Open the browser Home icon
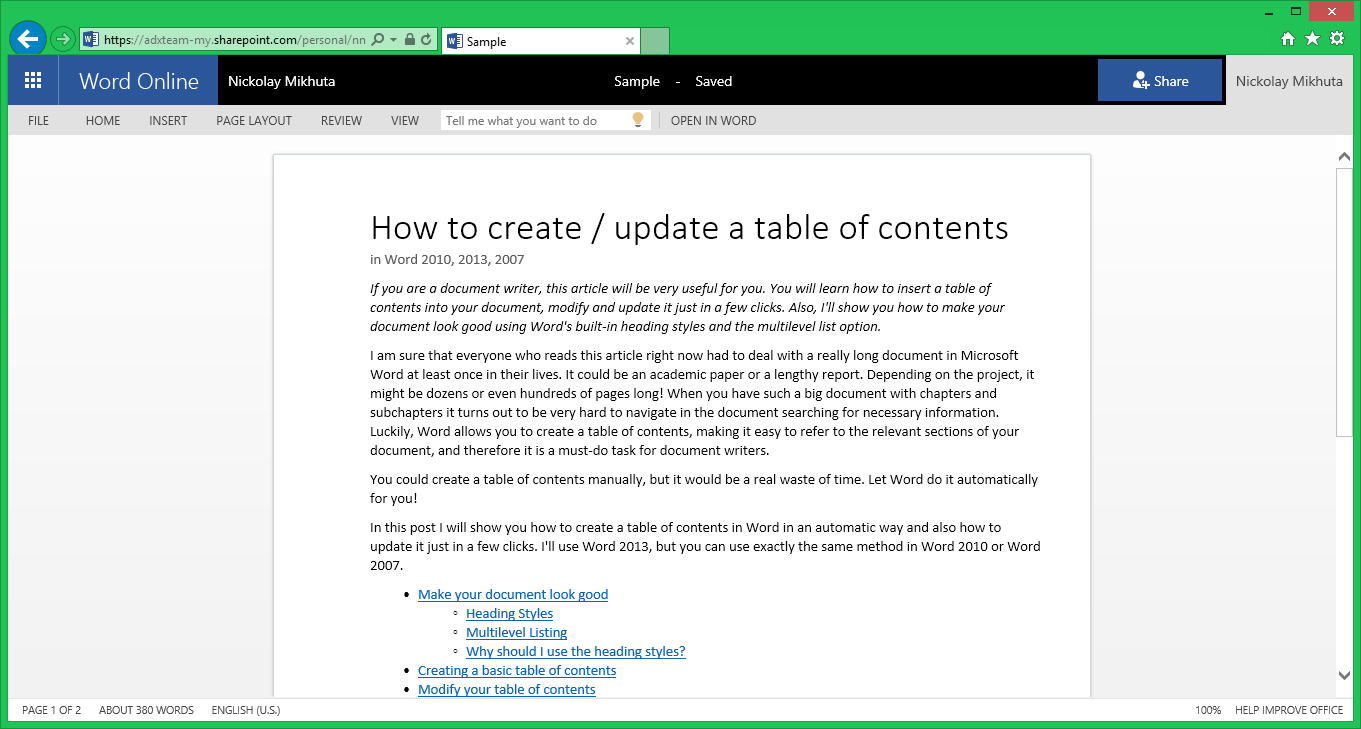The image size is (1361, 729). [x=1288, y=39]
